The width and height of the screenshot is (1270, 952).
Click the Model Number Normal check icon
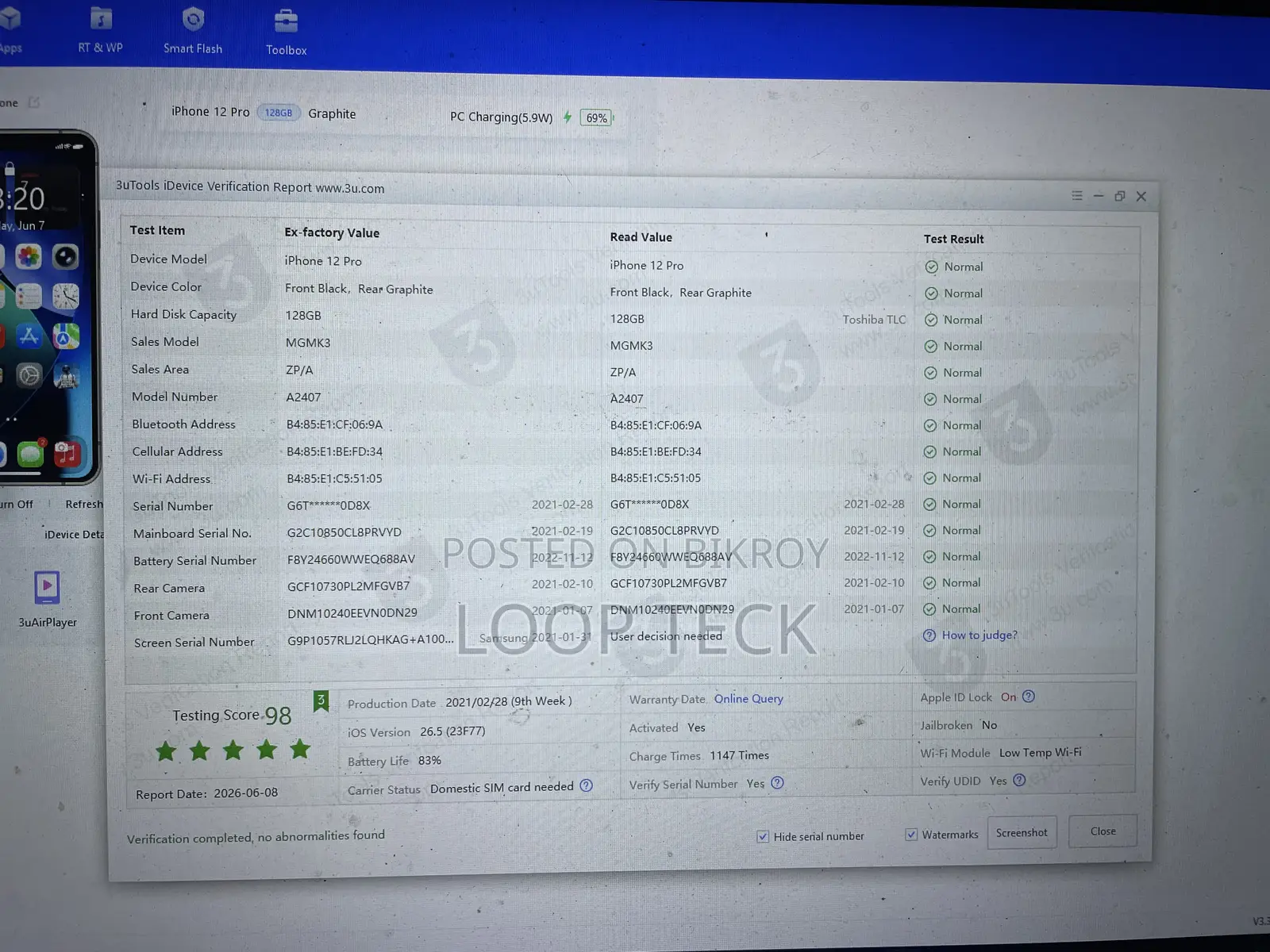pos(930,399)
